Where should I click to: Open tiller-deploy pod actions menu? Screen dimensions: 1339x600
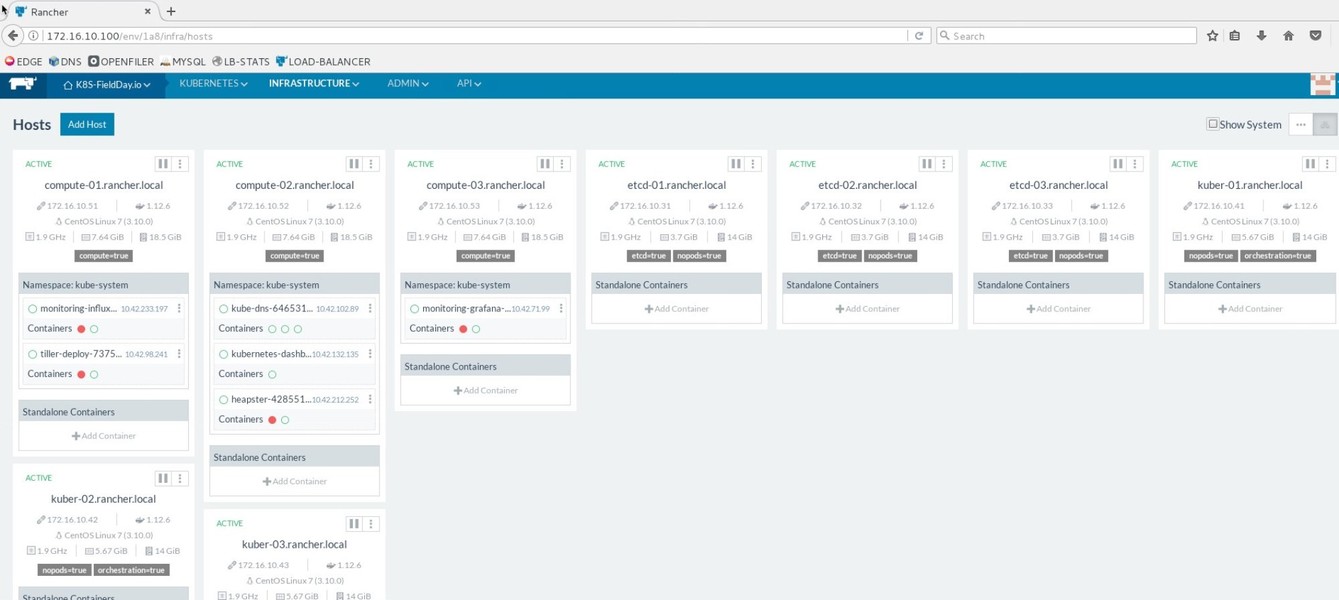coord(179,353)
